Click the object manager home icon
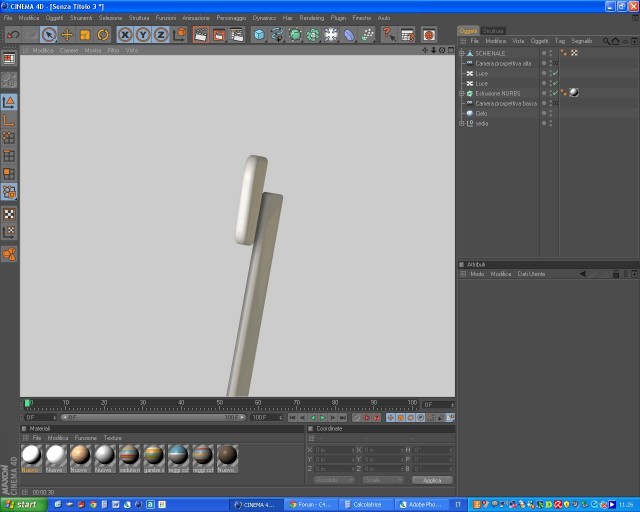 pos(615,41)
